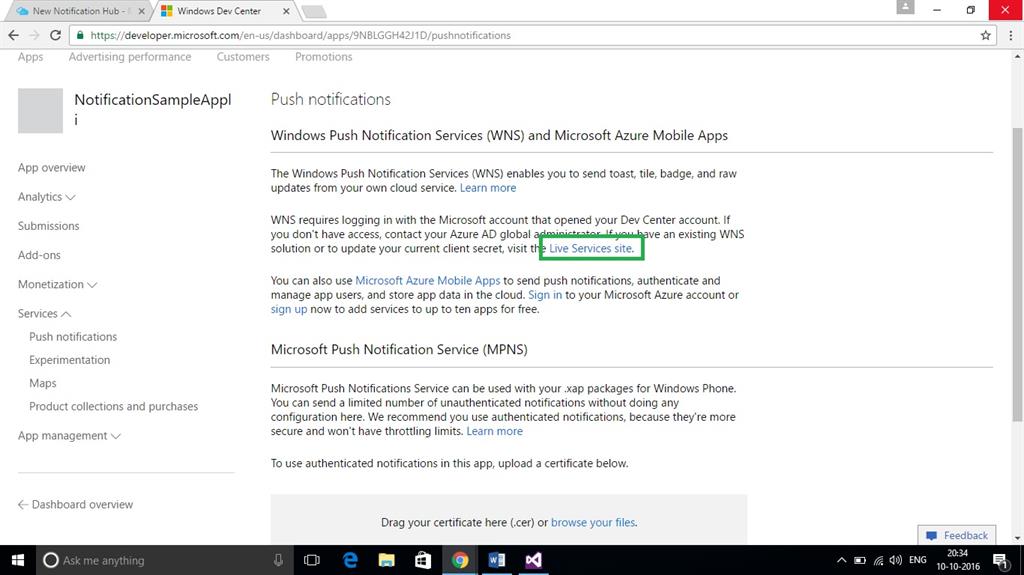Click the sign up link

[x=289, y=310]
